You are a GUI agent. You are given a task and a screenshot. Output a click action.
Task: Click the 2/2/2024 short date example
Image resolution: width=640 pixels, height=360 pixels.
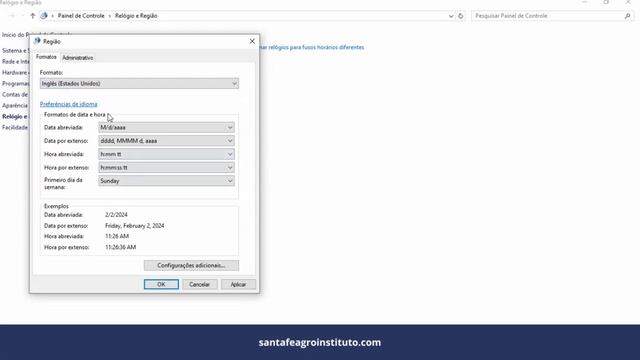[x=116, y=215]
